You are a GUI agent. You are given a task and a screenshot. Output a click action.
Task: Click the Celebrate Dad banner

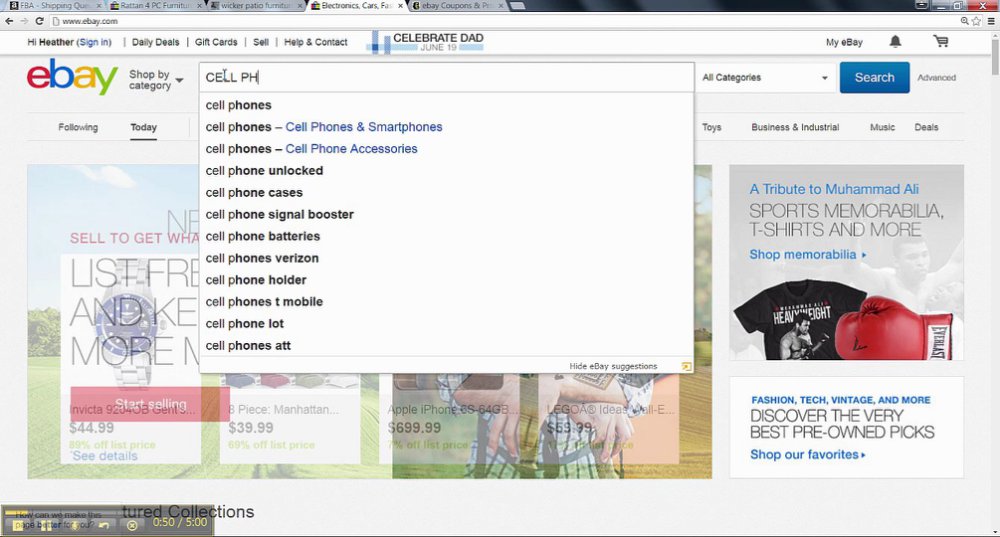coord(425,42)
